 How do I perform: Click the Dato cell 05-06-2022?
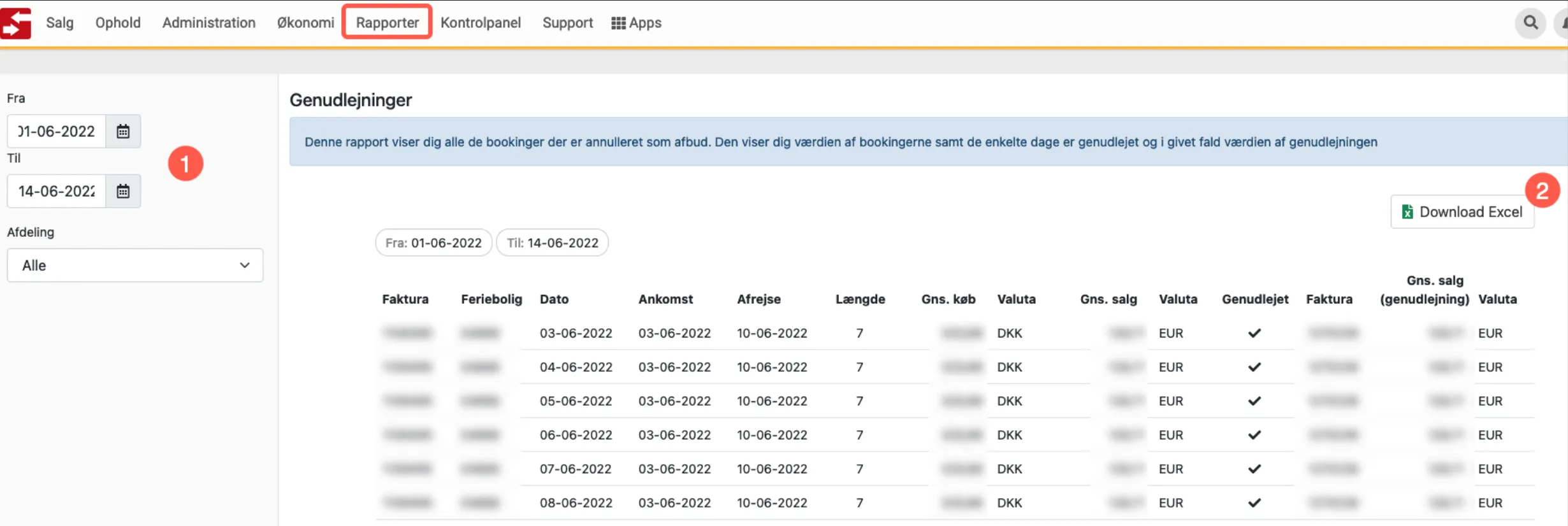[x=576, y=401]
